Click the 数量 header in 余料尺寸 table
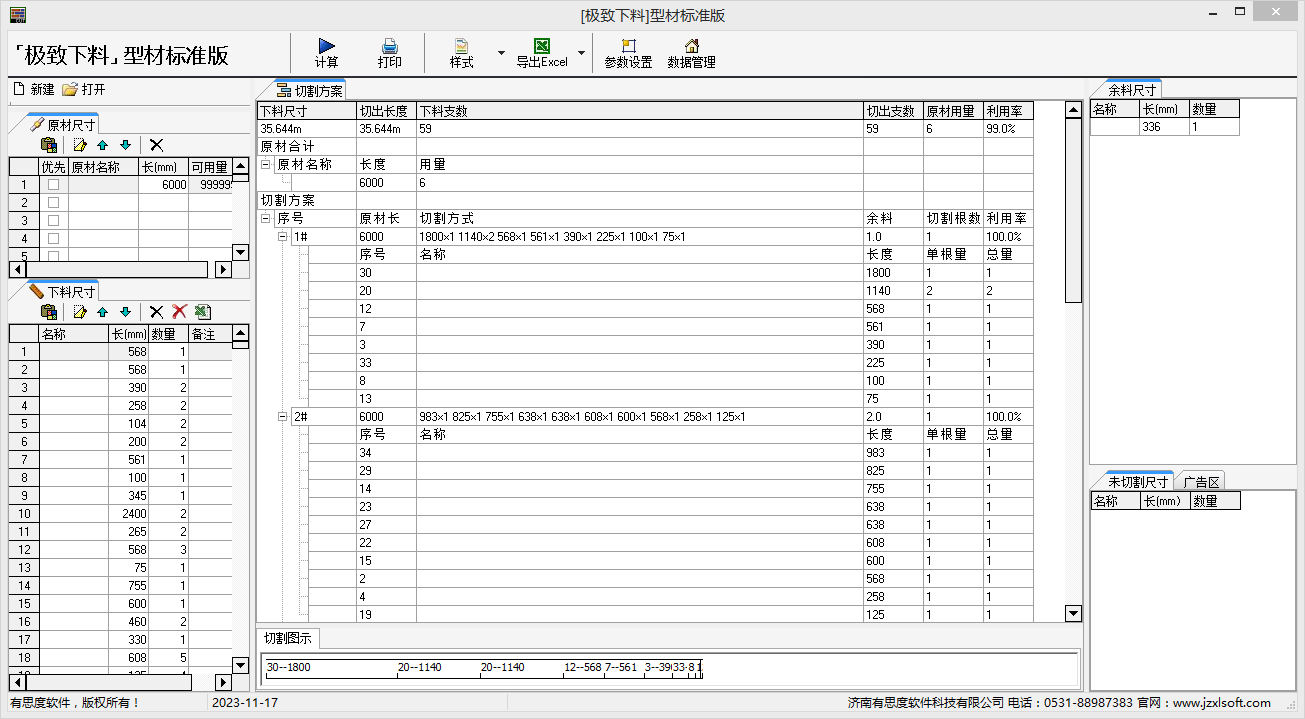1305x719 pixels. click(1214, 109)
